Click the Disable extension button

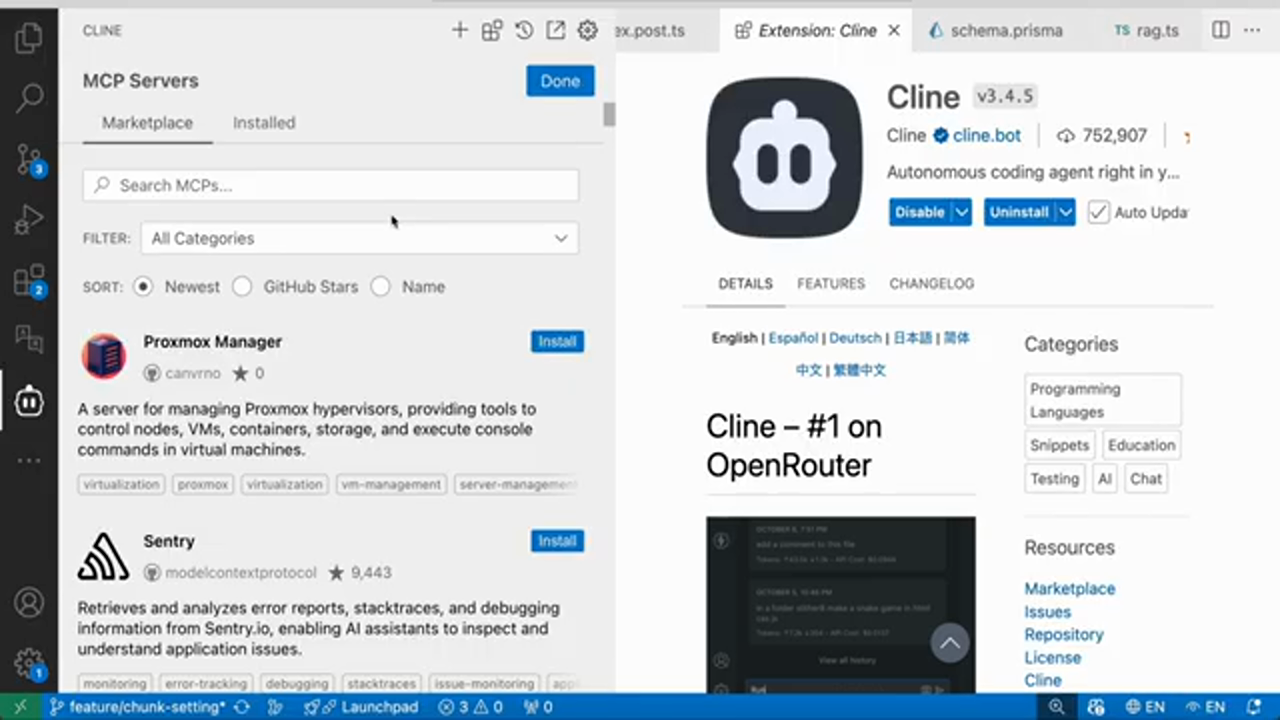pos(919,212)
